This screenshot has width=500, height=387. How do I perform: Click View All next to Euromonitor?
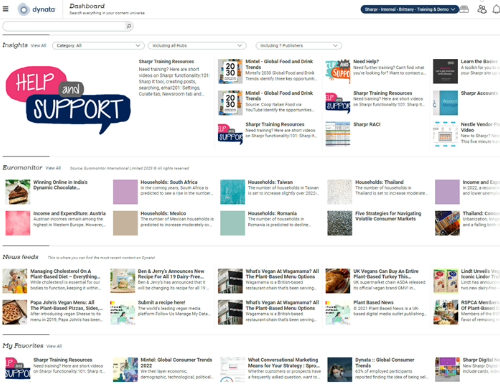pos(53,168)
